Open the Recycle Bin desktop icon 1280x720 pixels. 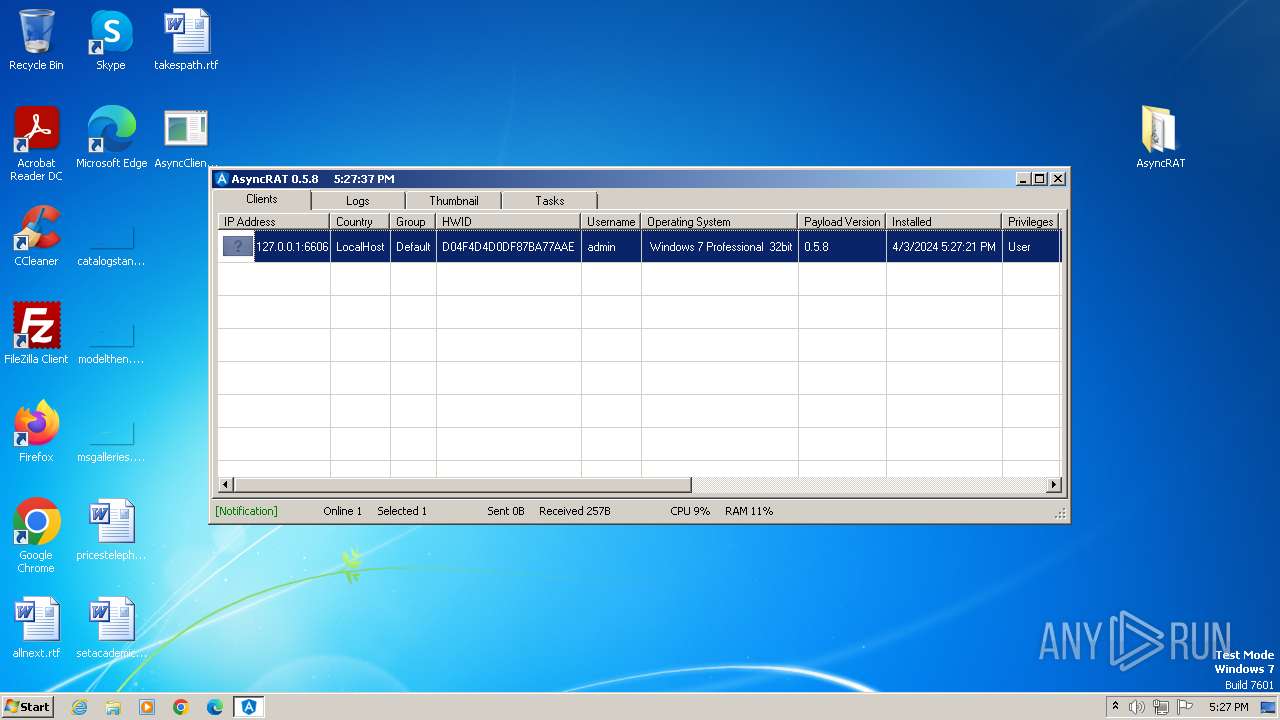[36, 40]
